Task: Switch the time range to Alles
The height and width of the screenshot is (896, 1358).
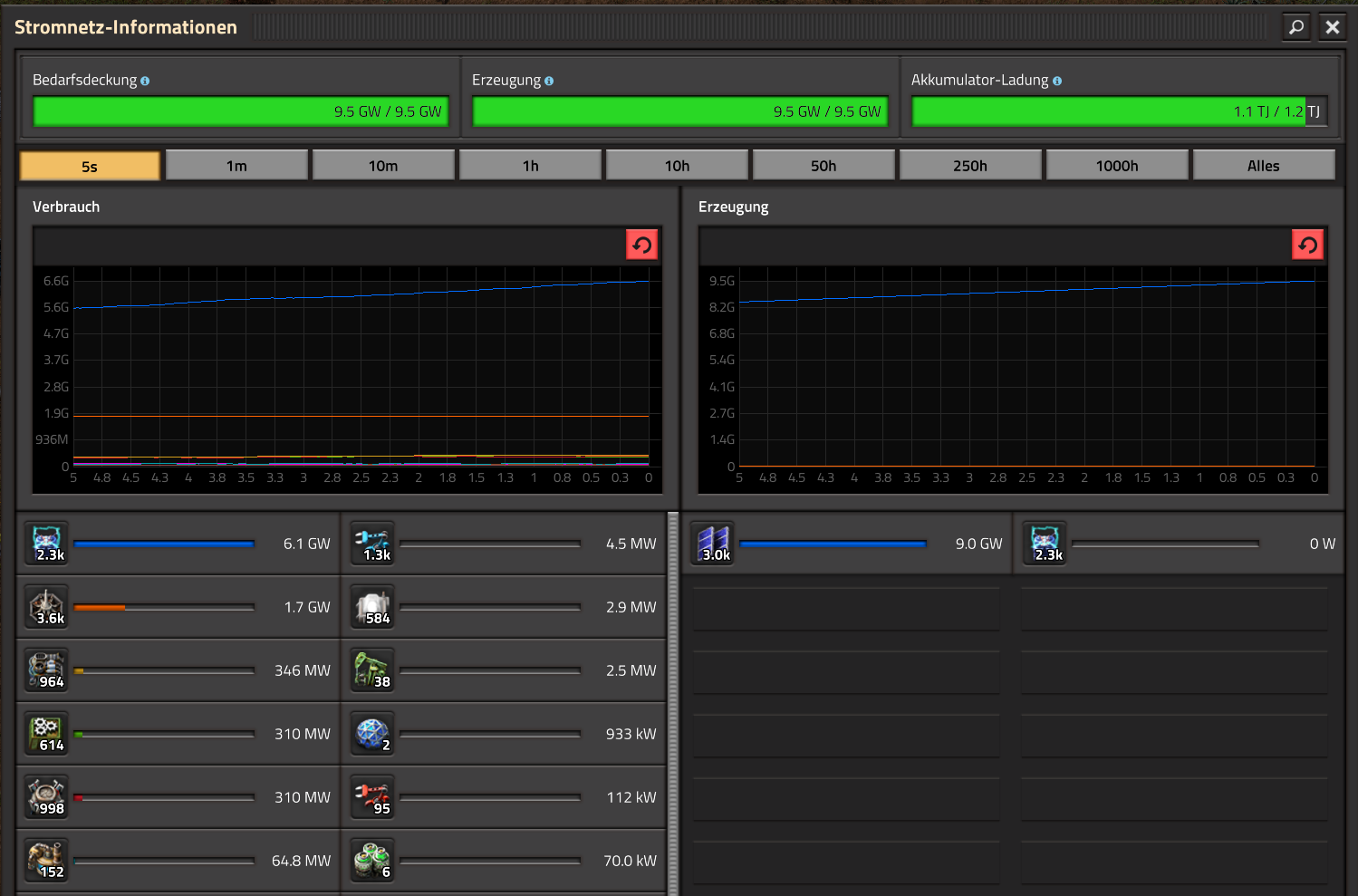Action: click(x=1264, y=166)
